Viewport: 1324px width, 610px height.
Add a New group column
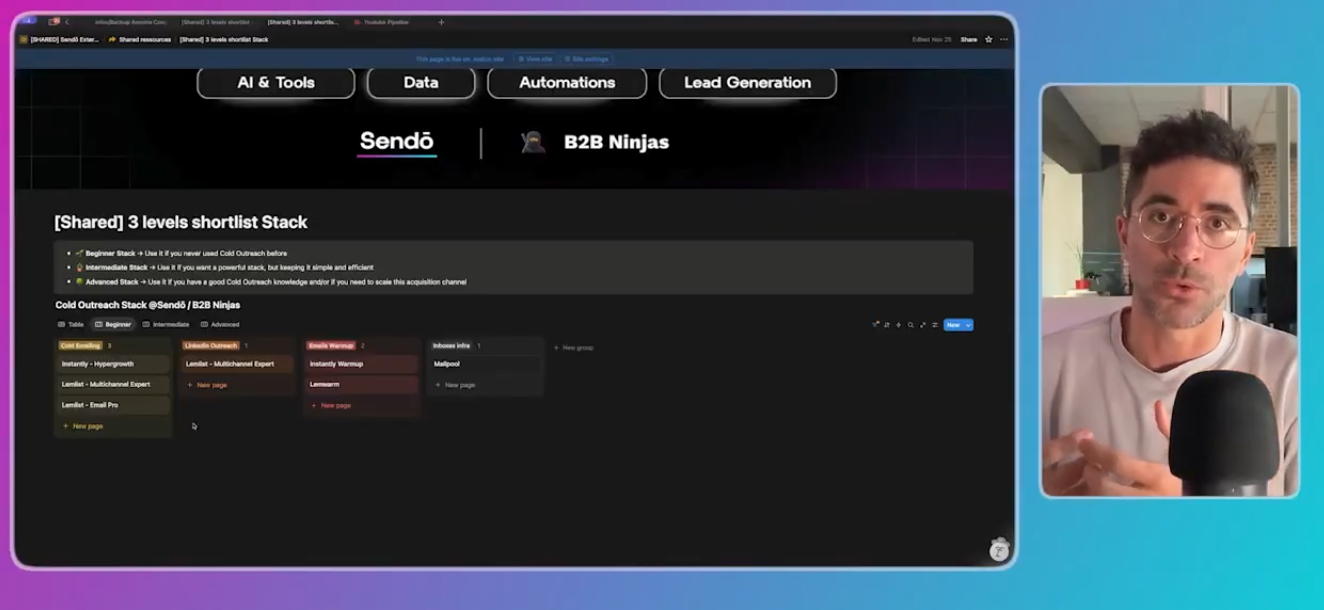pos(573,347)
